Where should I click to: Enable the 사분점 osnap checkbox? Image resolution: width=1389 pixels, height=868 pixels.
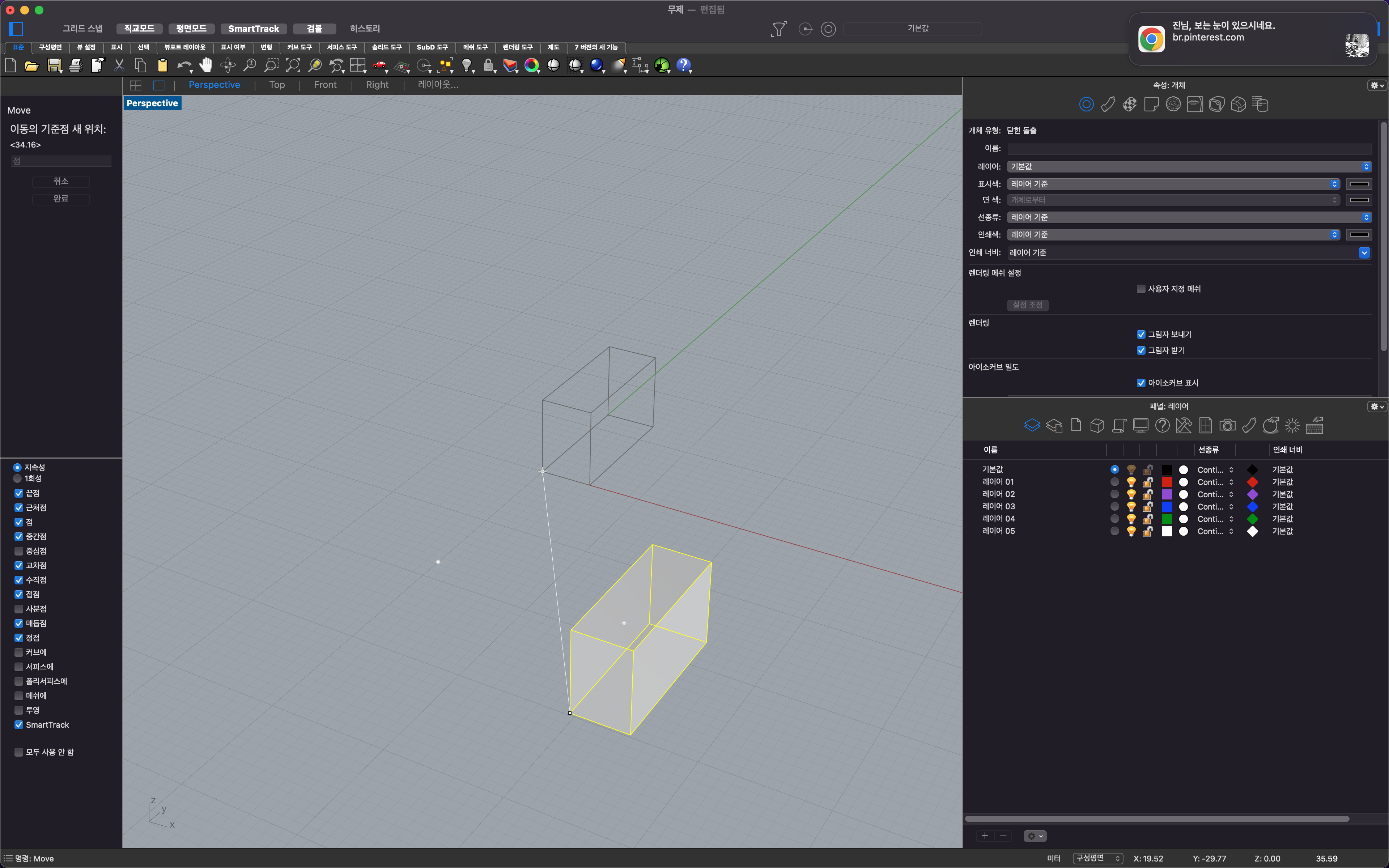pos(19,609)
